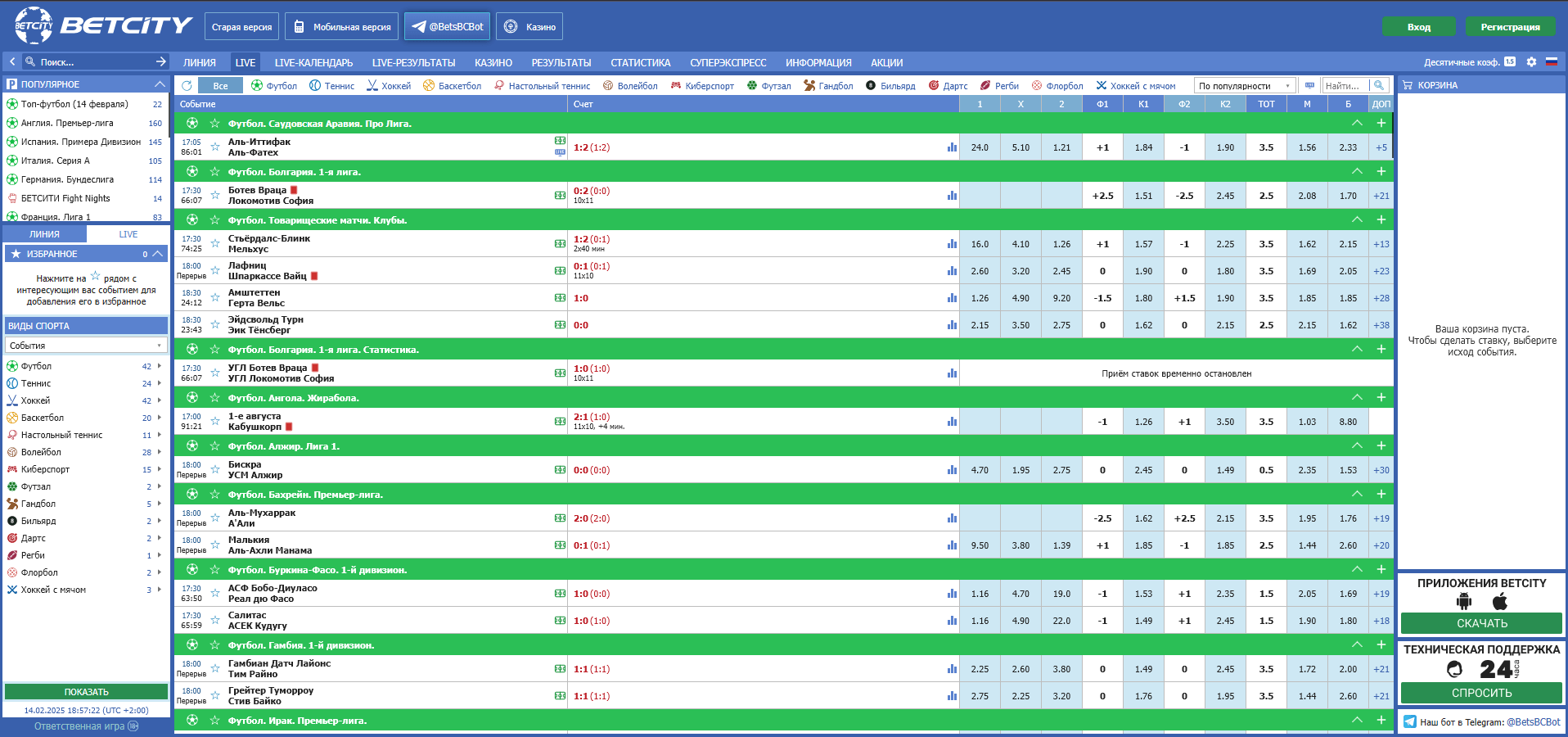Image resolution: width=1568 pixels, height=737 pixels.
Task: Open the pitch tracker icon for Стьёрдалс-Блинк
Action: coord(560,244)
